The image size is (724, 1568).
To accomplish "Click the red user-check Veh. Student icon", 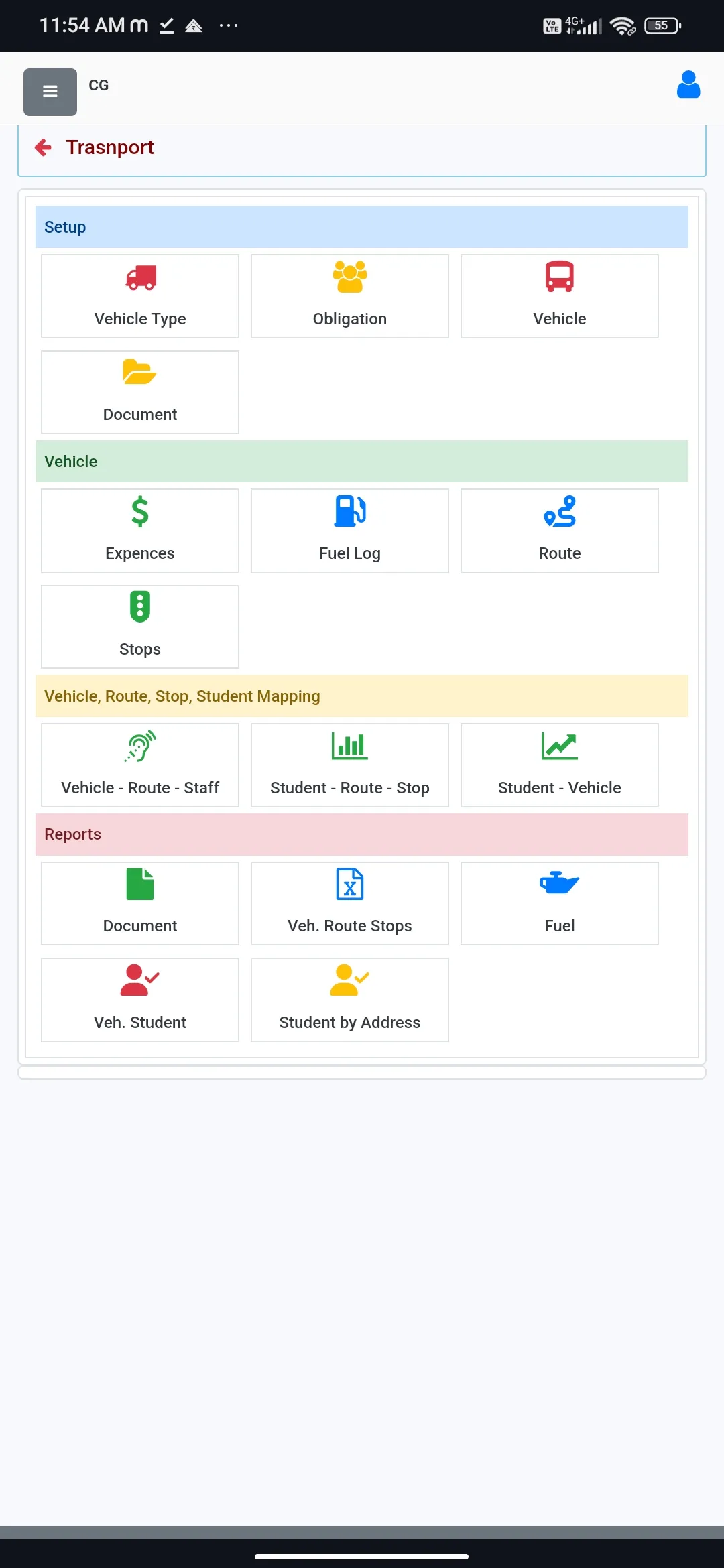I will 139,980.
